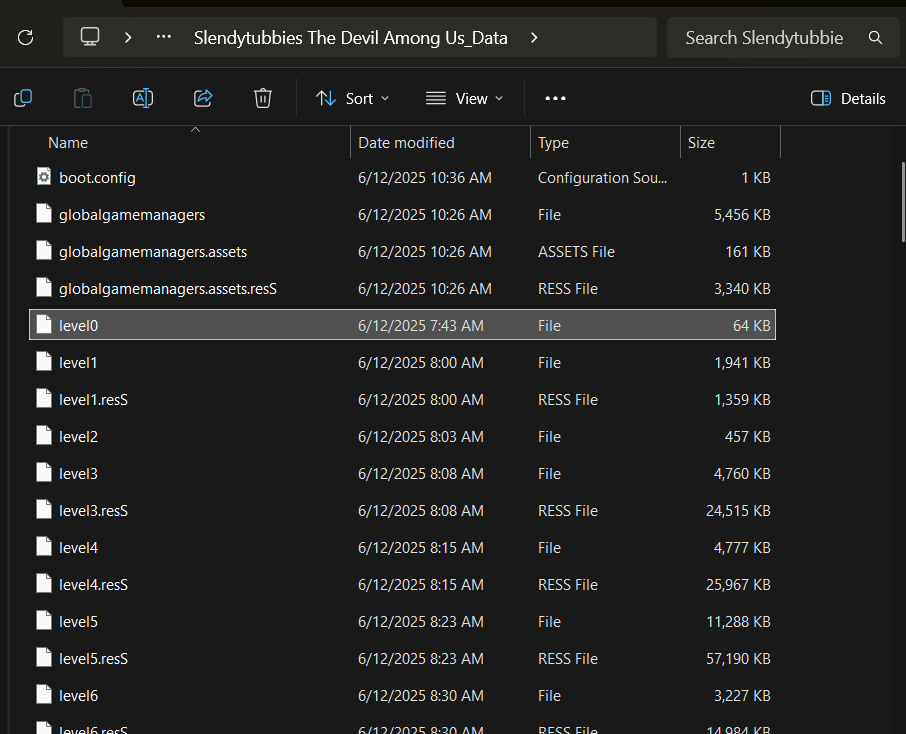Open the Sort dropdown menu
Image resolution: width=906 pixels, height=734 pixels.
click(353, 98)
